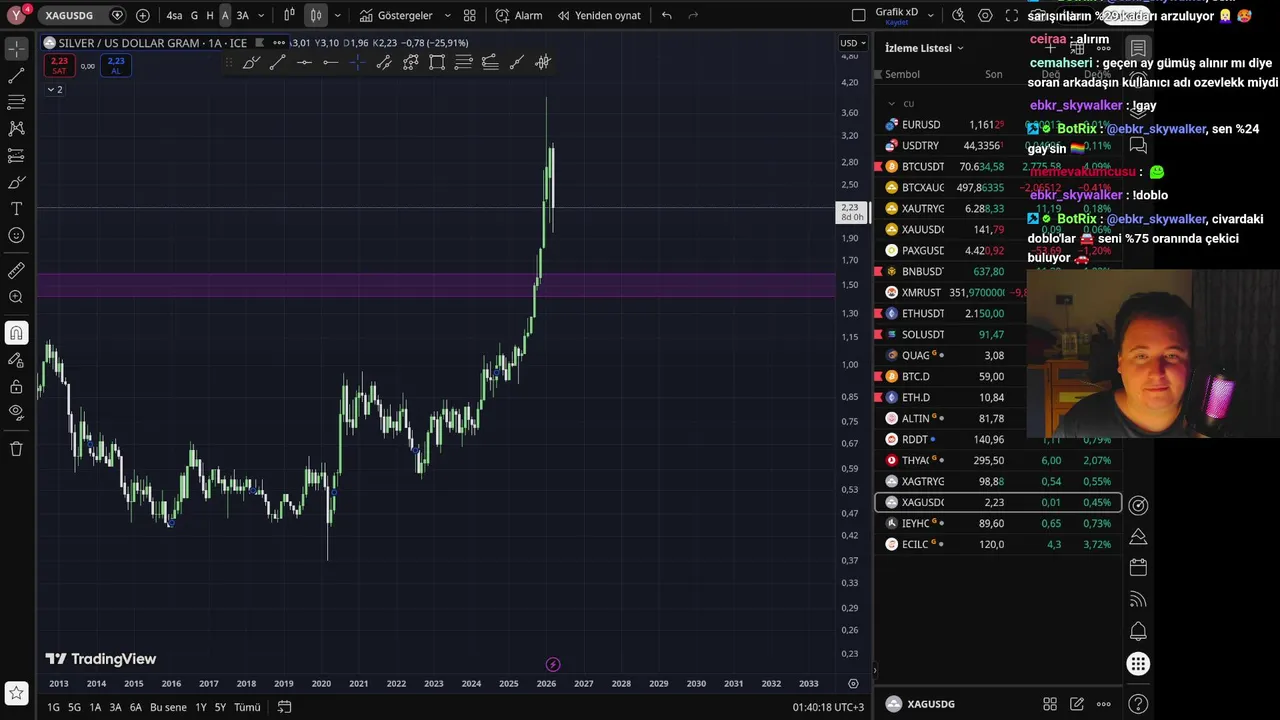Select ETHUSDT in the watchlist
This screenshot has width=1280, height=720.
(998, 314)
